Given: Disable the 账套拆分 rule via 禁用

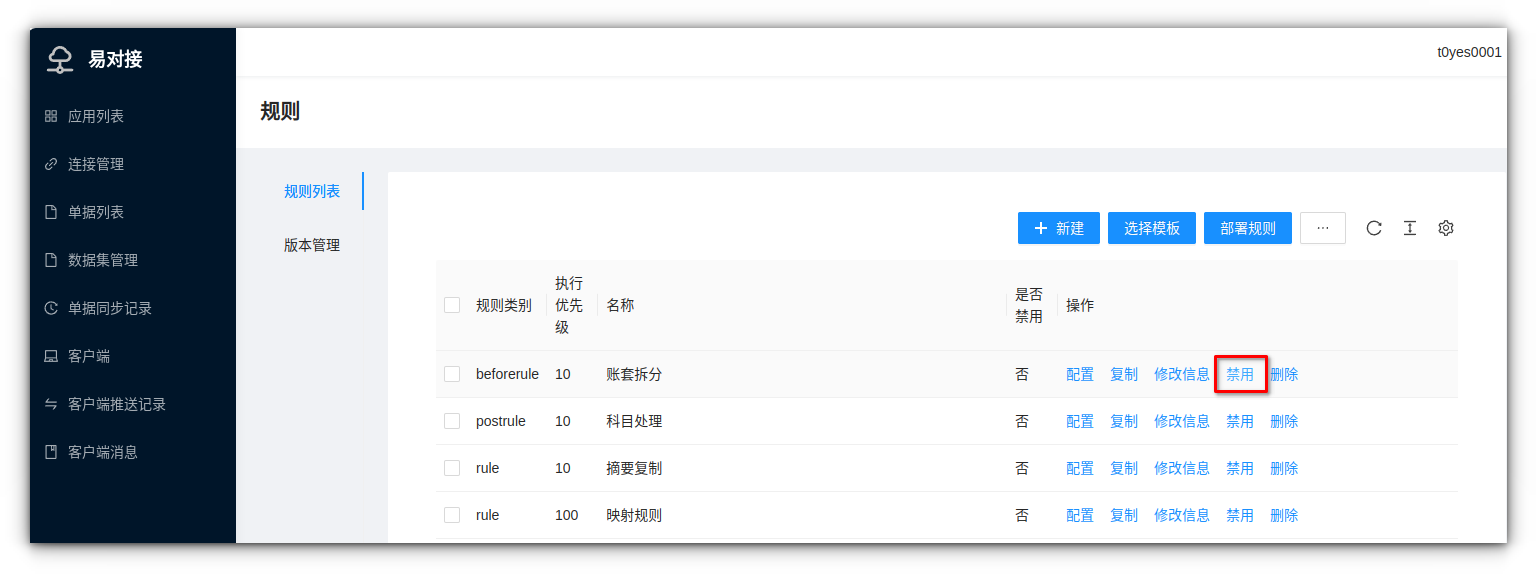Looking at the screenshot, I should click(1240, 374).
